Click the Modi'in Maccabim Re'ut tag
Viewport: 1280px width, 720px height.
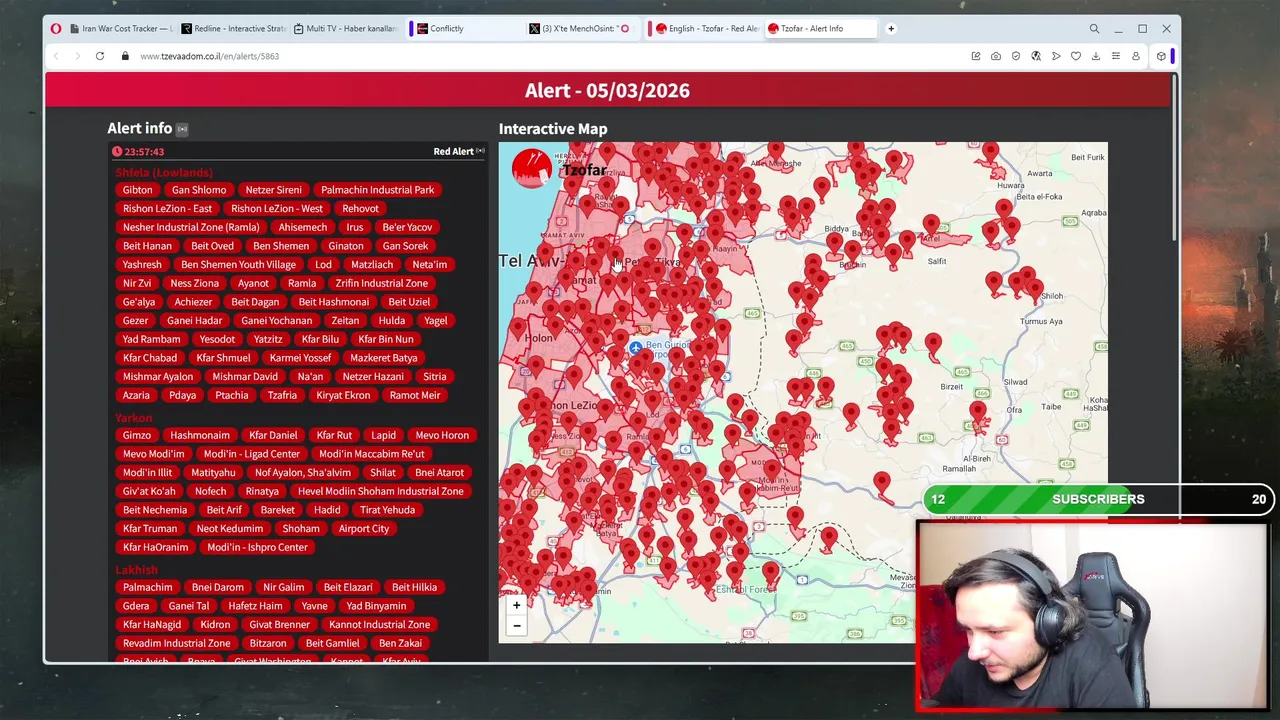(x=372, y=454)
